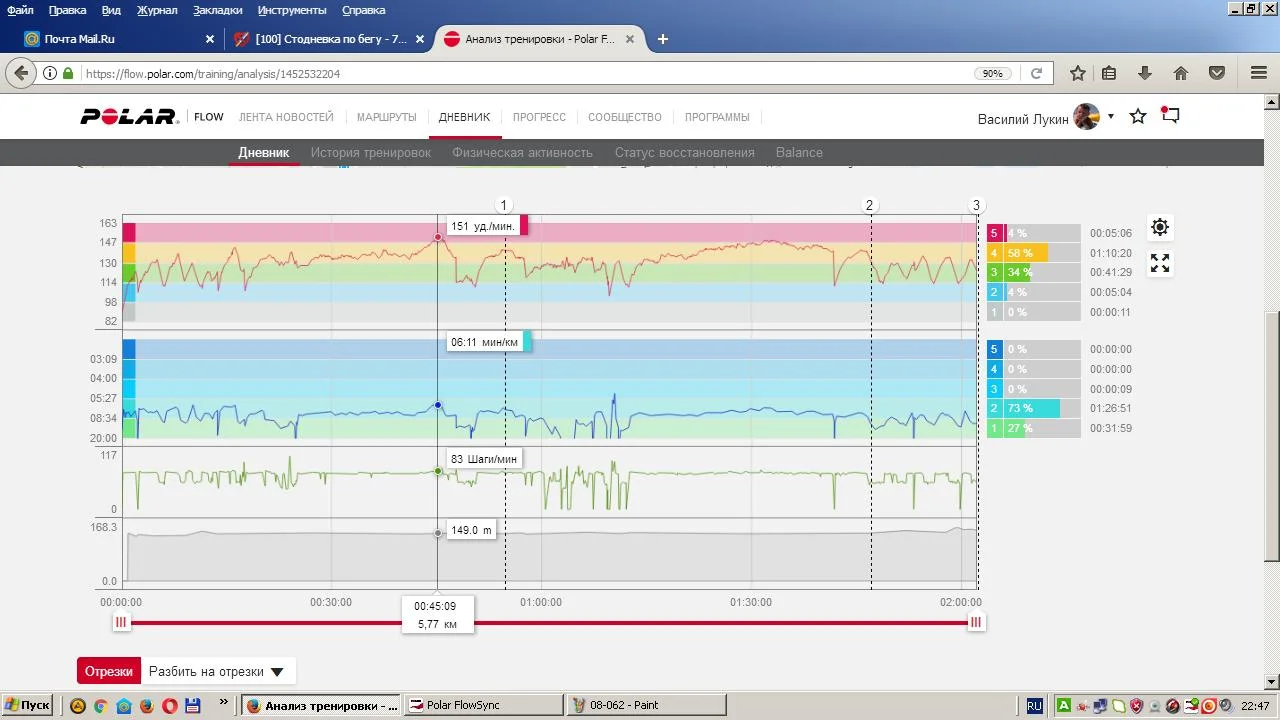This screenshot has height=720, width=1280.
Task: Expand user profile menu arrow
Action: 1111,117
